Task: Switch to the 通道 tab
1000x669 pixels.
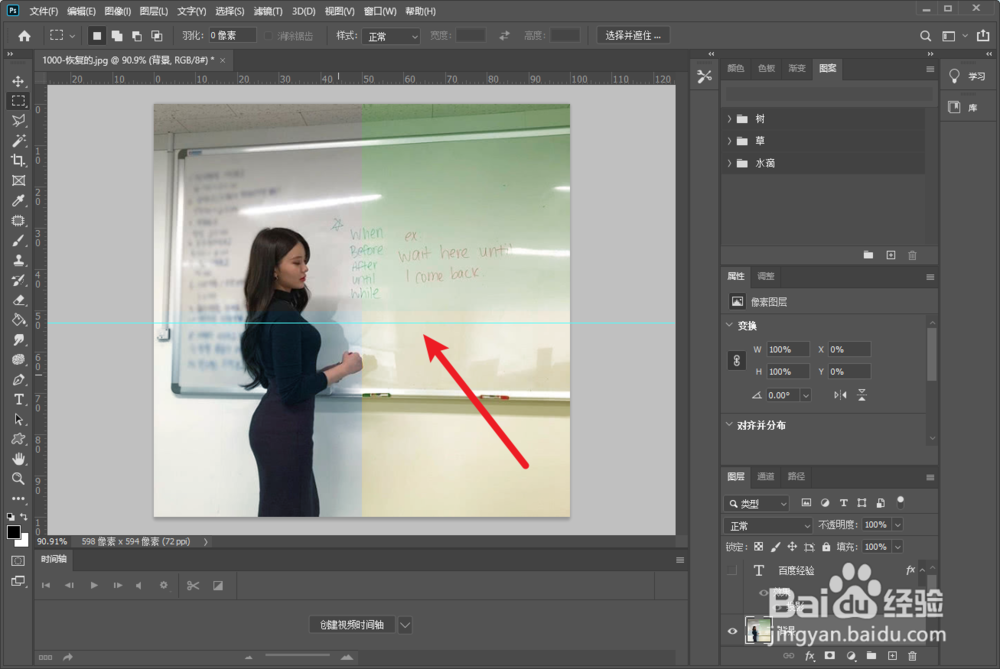Action: (765, 476)
